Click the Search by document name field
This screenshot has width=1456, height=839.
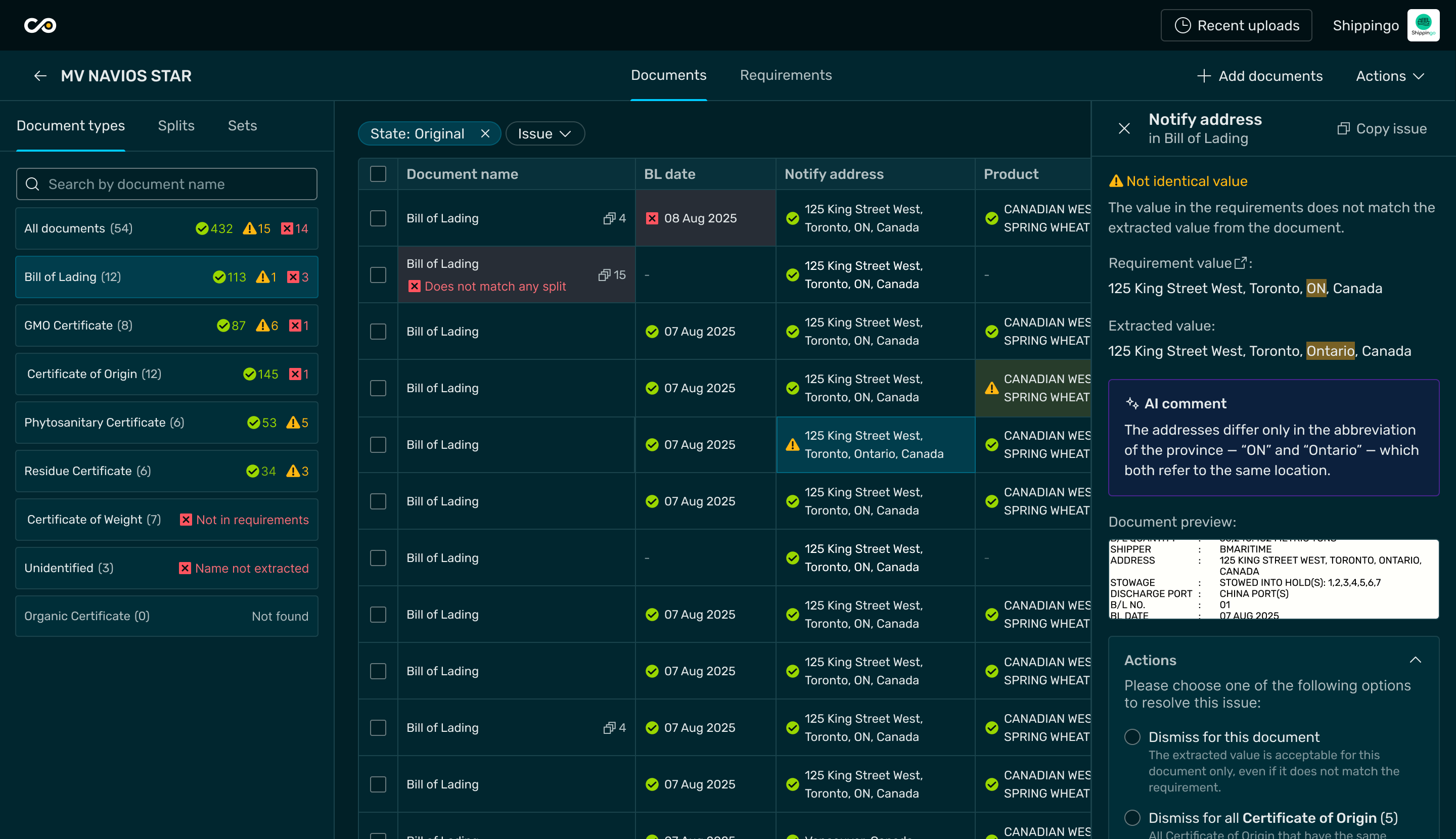point(167,184)
